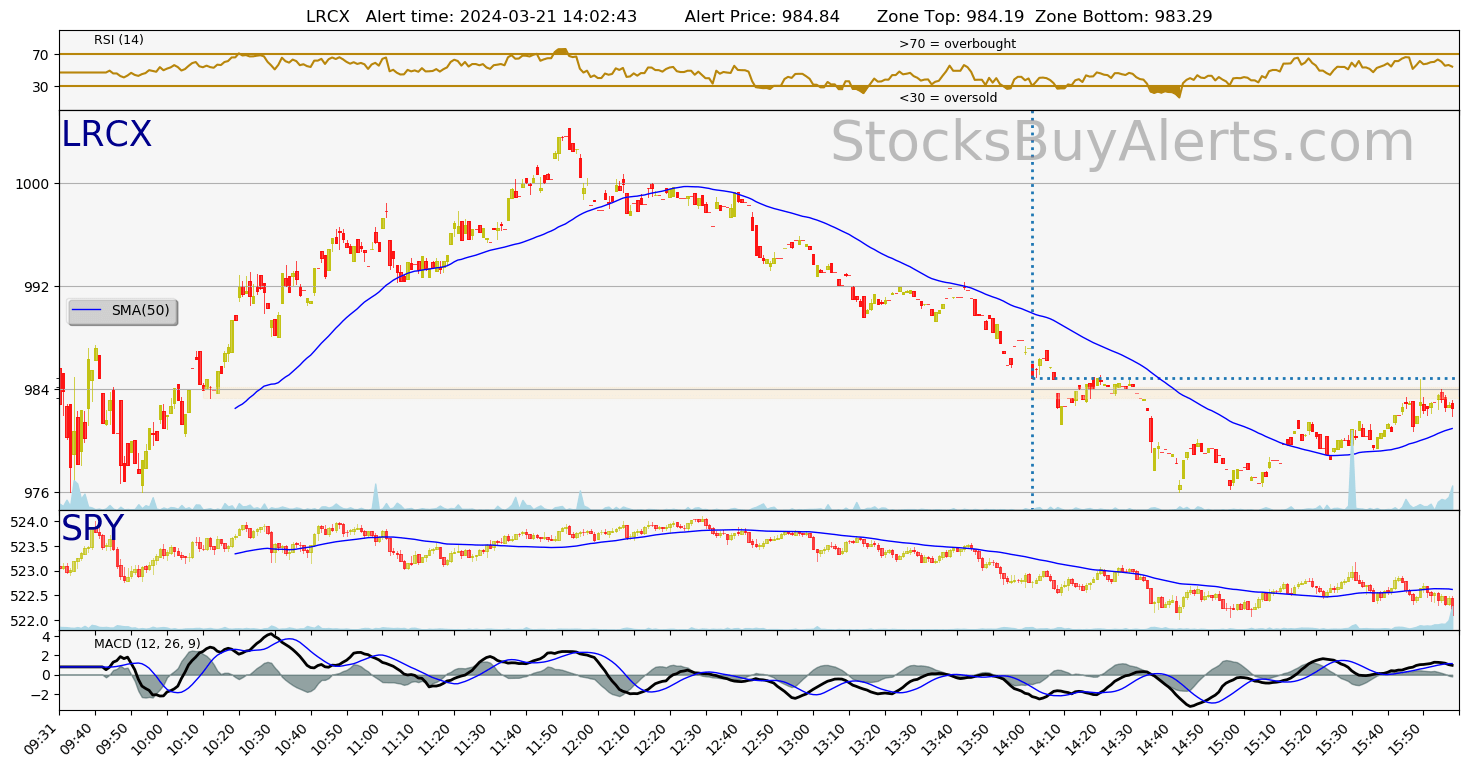The image size is (1474, 768).
Task: Click the MACD 4 axis label
Action: 46,637
